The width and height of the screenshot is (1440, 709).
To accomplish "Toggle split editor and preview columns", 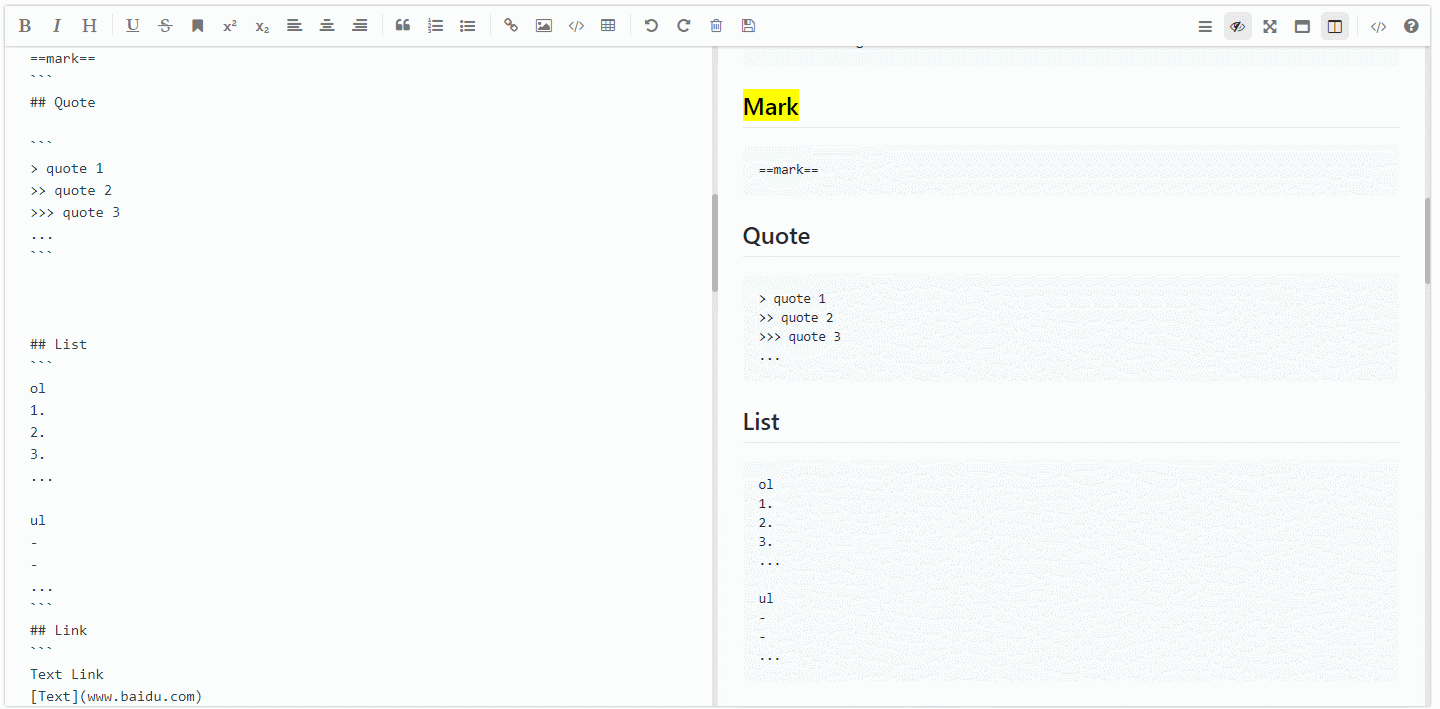I will (x=1335, y=27).
